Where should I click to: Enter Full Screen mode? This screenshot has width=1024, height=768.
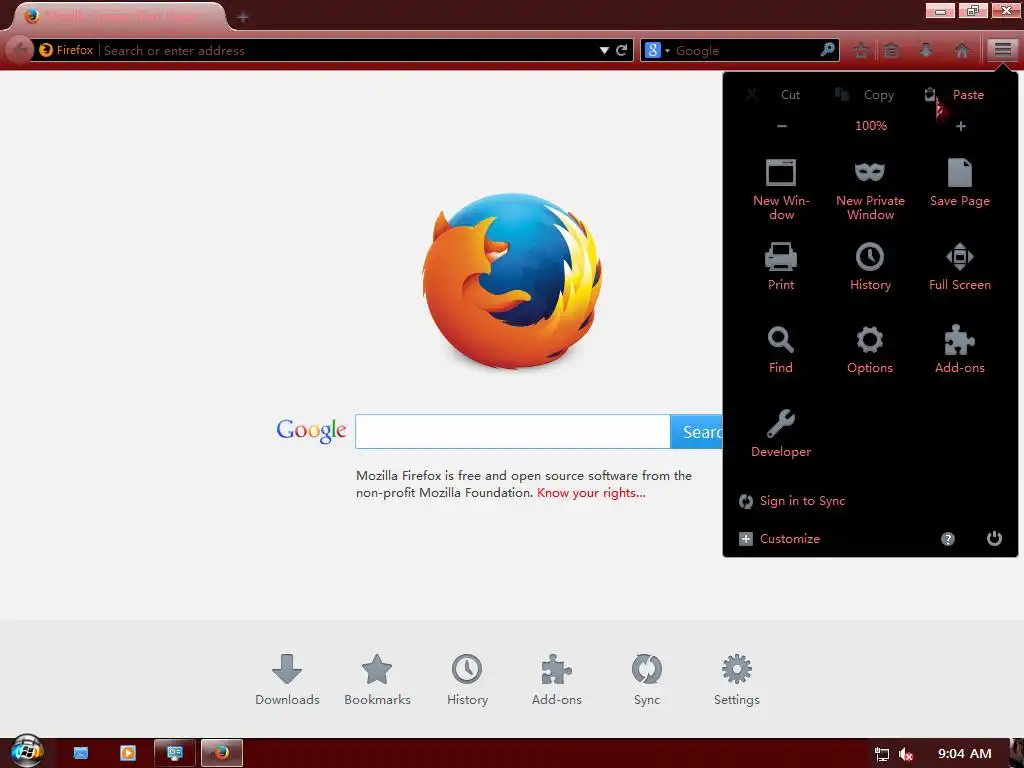[x=959, y=266]
